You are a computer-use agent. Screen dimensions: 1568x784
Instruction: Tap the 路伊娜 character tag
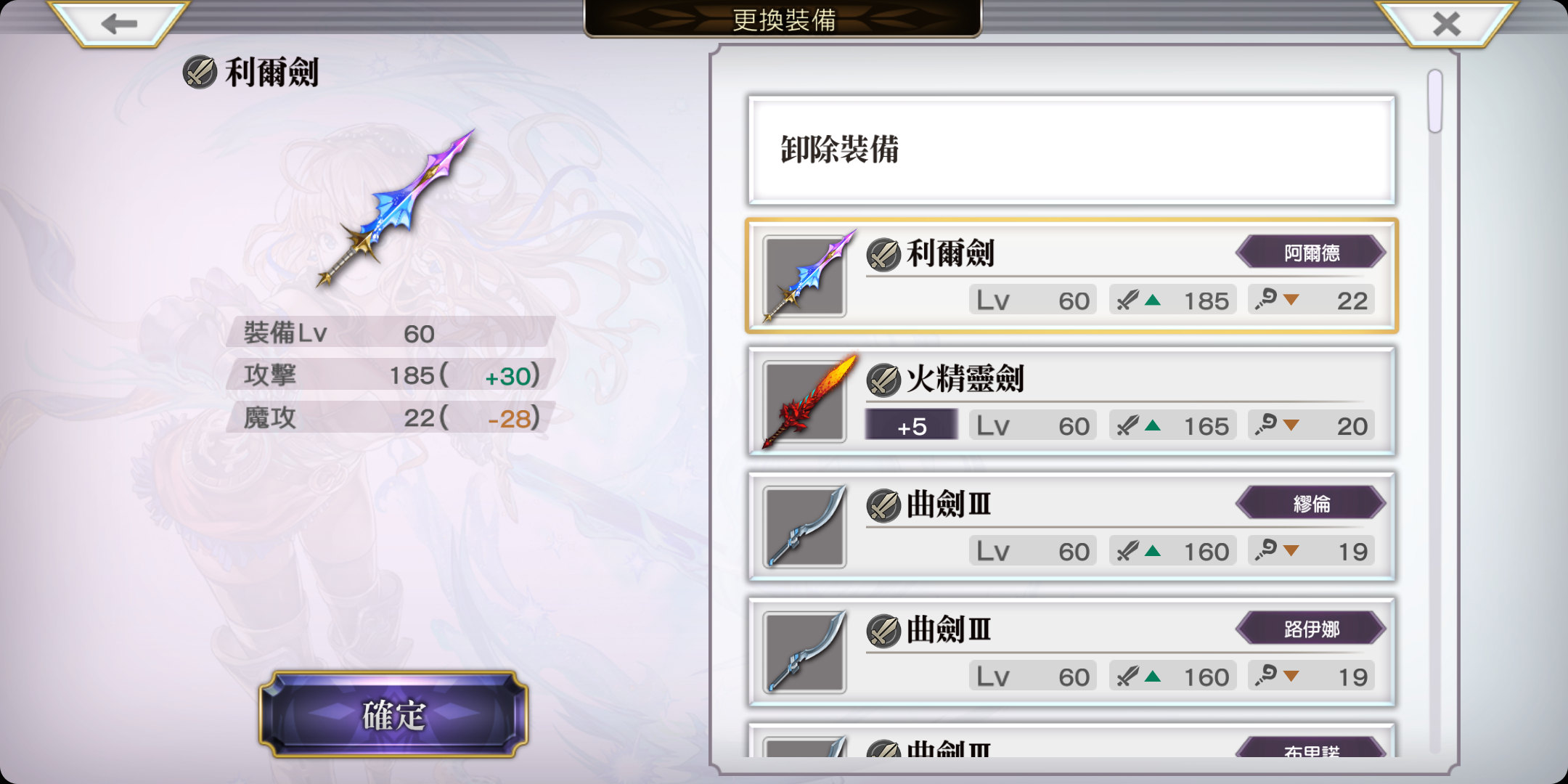(1311, 629)
